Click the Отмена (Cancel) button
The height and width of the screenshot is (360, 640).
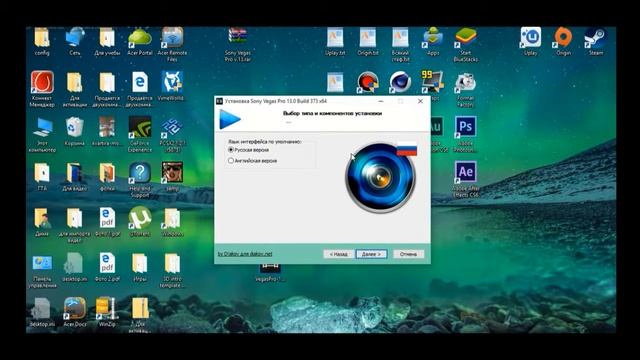click(x=408, y=254)
